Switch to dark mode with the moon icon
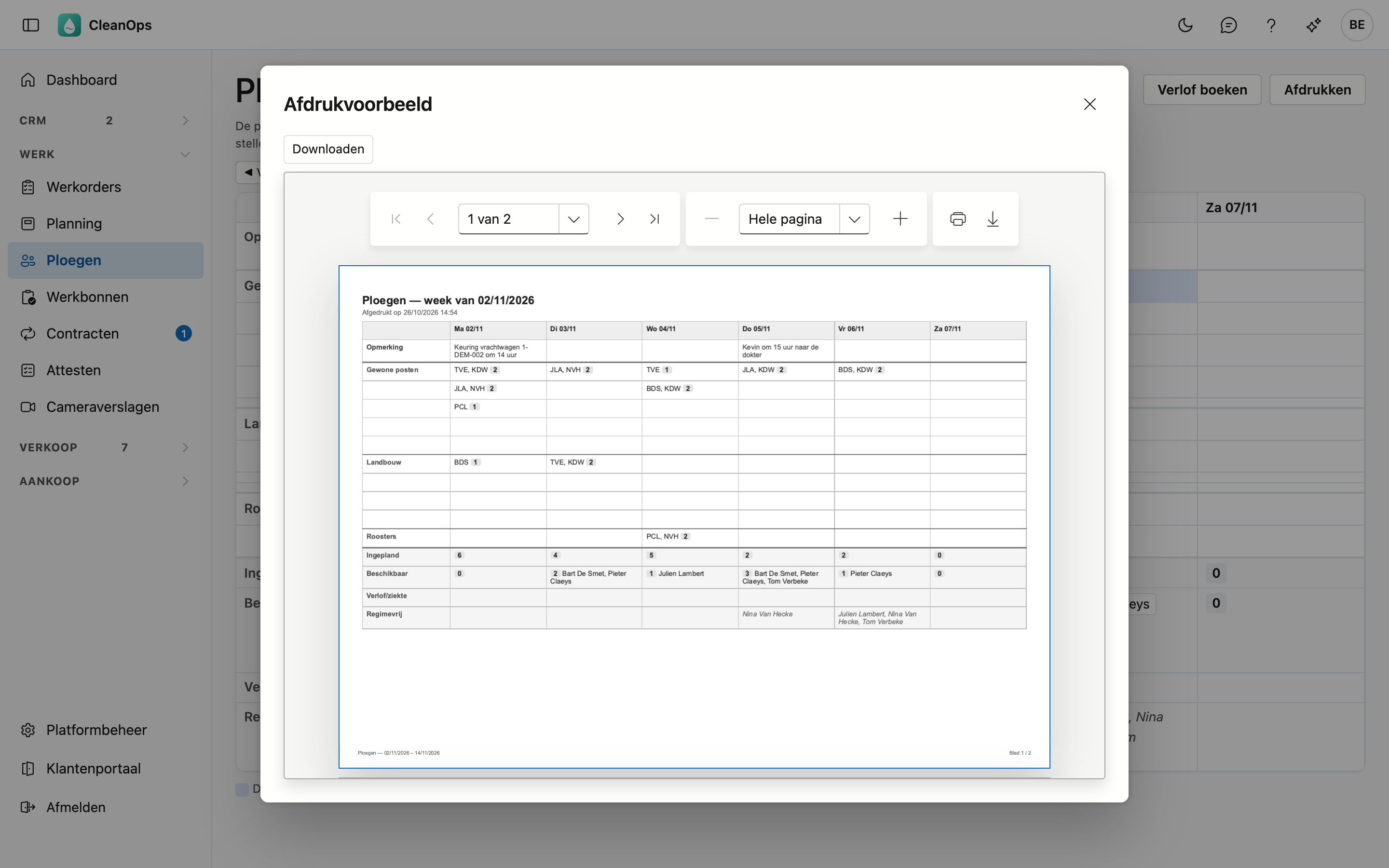Image resolution: width=1389 pixels, height=868 pixels. coord(1185,25)
